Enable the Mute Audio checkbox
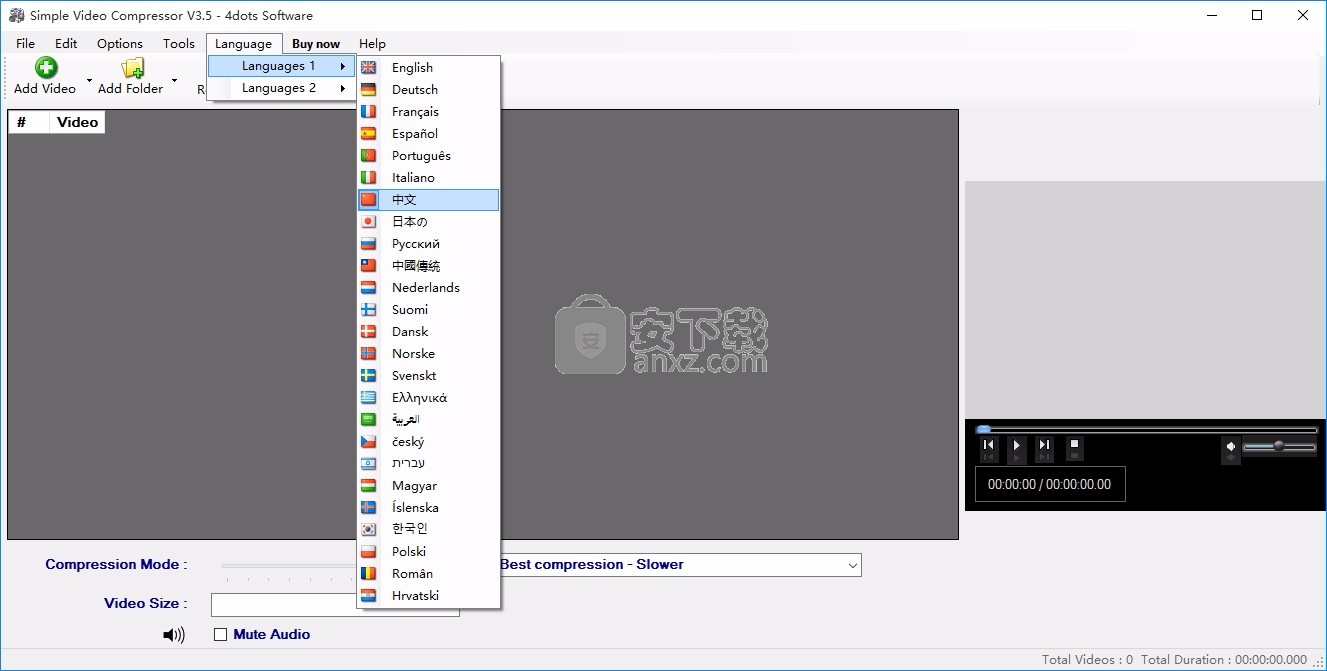 point(221,634)
